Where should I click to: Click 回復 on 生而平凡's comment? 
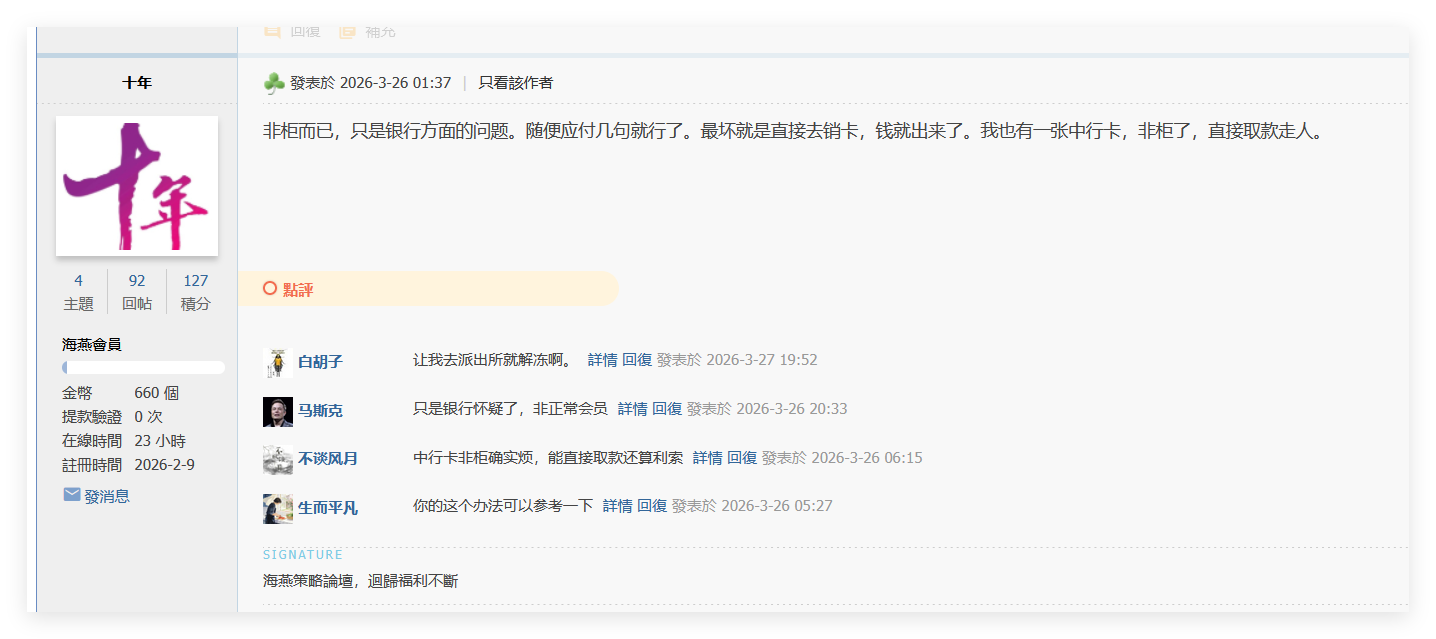(x=652, y=506)
